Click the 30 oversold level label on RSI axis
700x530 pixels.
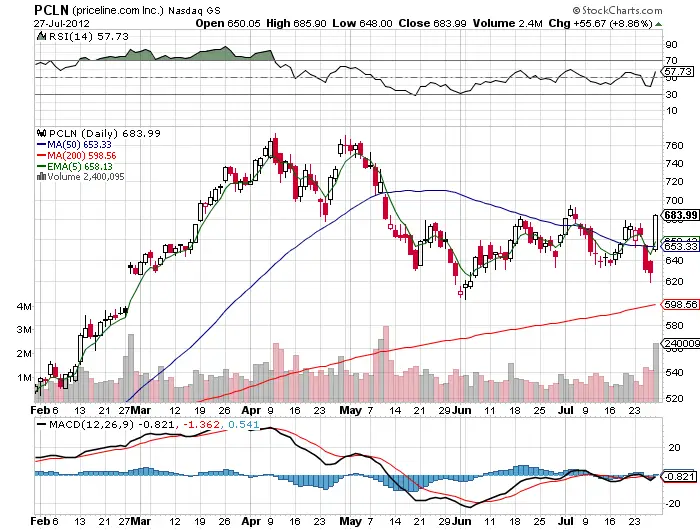(x=671, y=94)
